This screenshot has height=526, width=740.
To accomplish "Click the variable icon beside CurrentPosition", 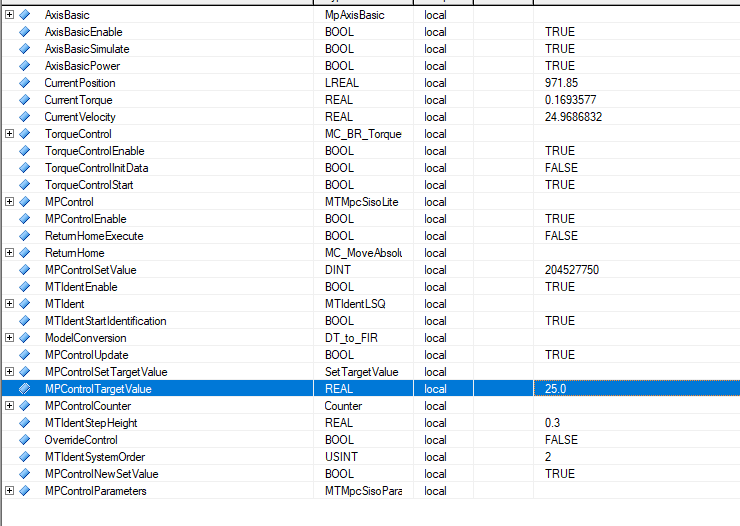I will (25, 83).
